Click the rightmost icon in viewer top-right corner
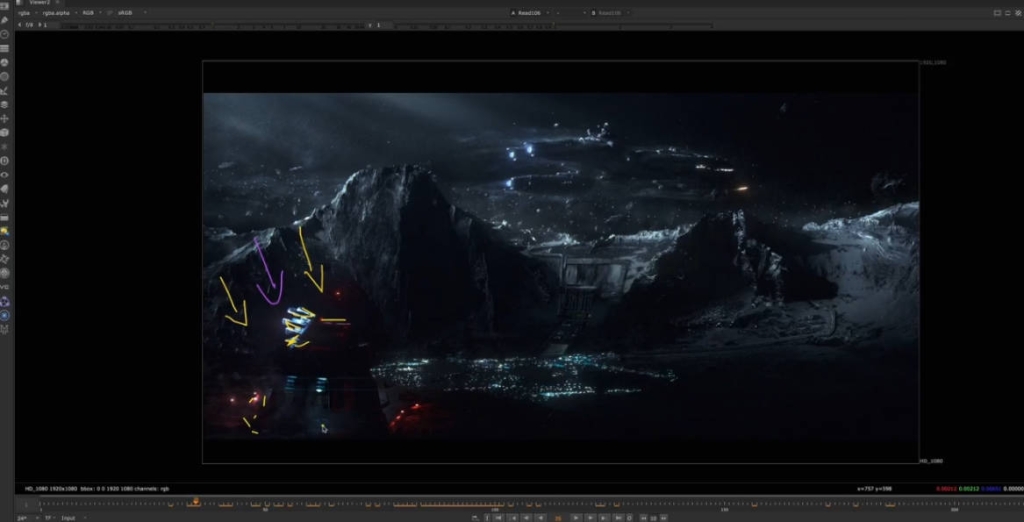1024x522 pixels. pyautogui.click(x=1018, y=12)
